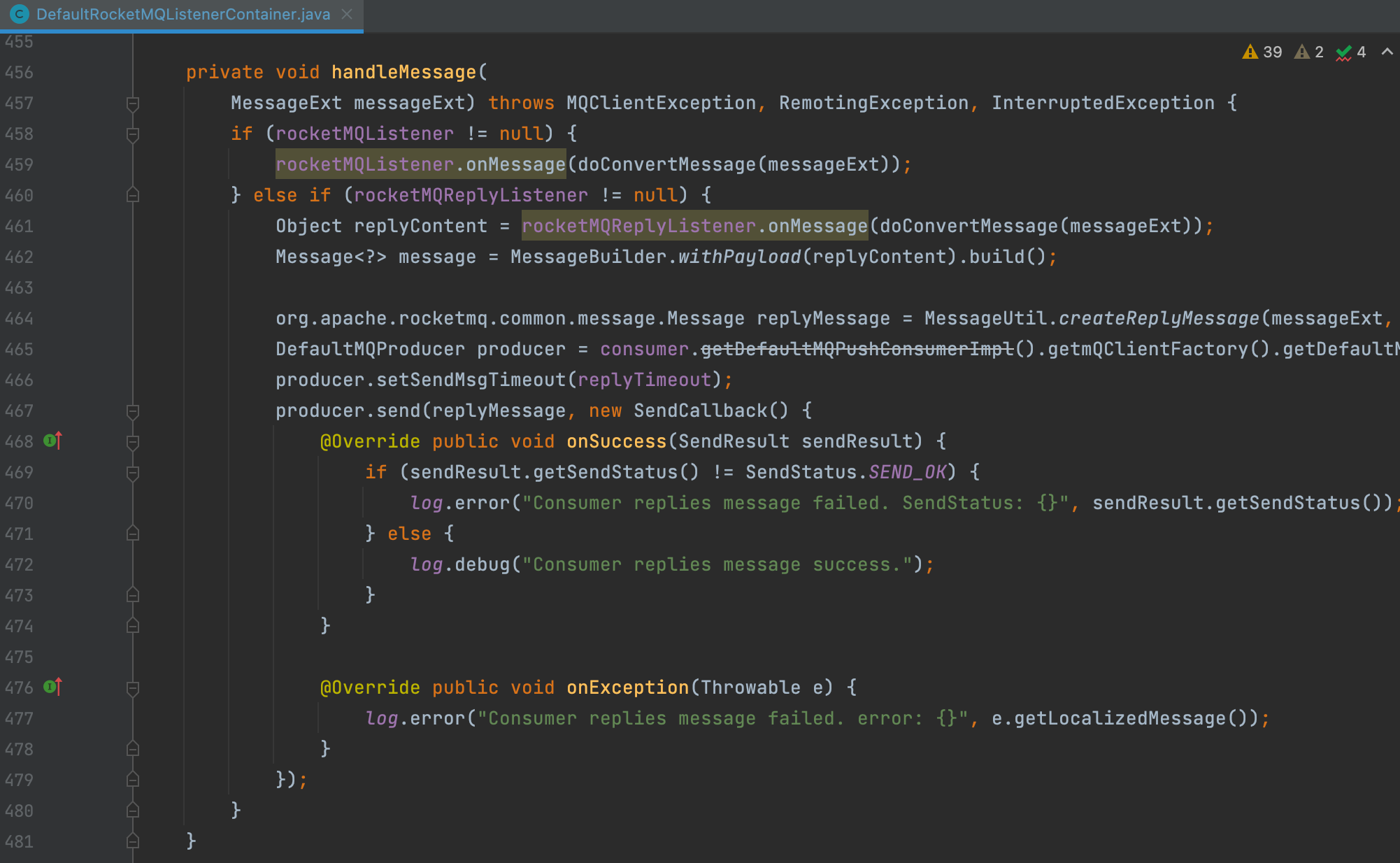Toggle fold end marker at line 479
Screen dimensions: 1400x863
tap(133, 780)
